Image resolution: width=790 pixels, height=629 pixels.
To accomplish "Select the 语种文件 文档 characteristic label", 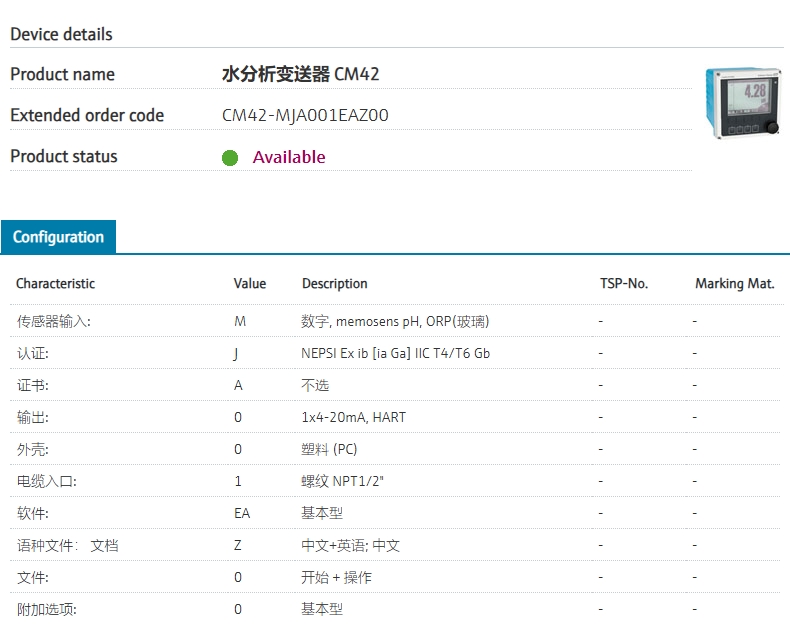I will tap(68, 545).
